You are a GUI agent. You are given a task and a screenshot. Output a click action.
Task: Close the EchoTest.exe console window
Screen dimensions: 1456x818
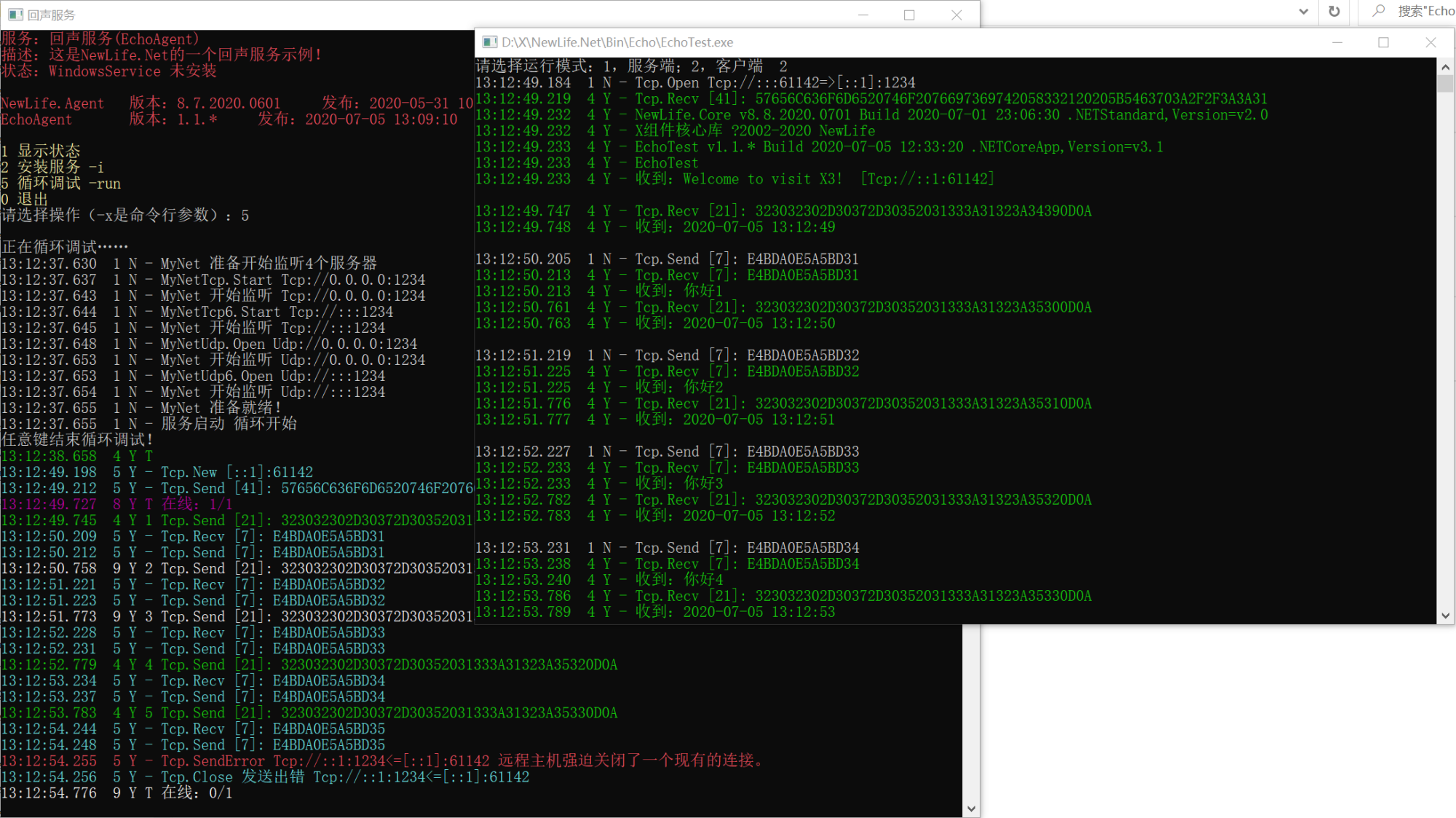pyautogui.click(x=1431, y=42)
